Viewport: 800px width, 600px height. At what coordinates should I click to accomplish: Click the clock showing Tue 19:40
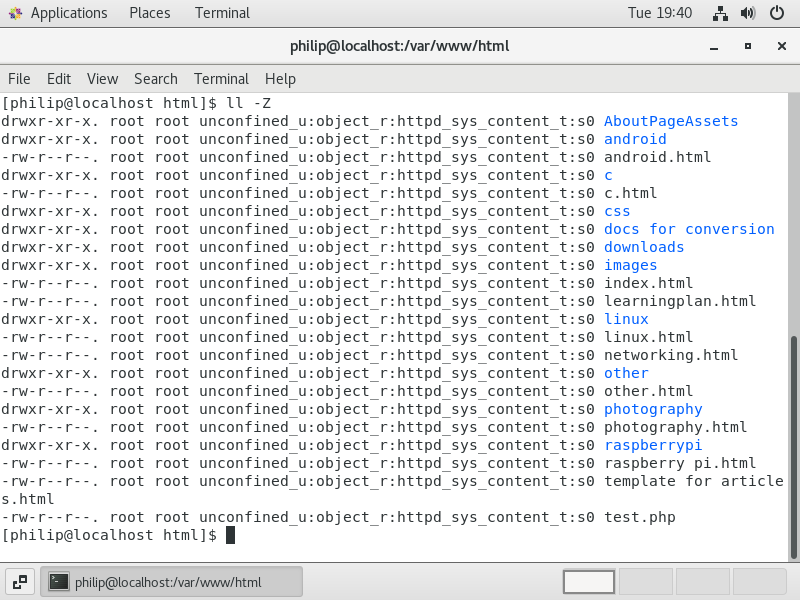pos(660,13)
